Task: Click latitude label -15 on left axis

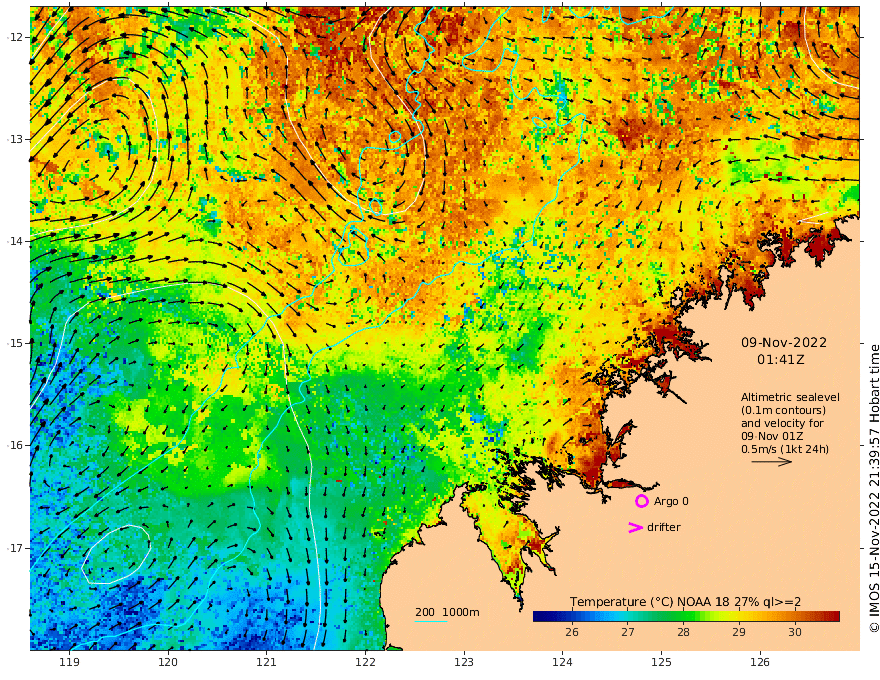Action: [15, 343]
